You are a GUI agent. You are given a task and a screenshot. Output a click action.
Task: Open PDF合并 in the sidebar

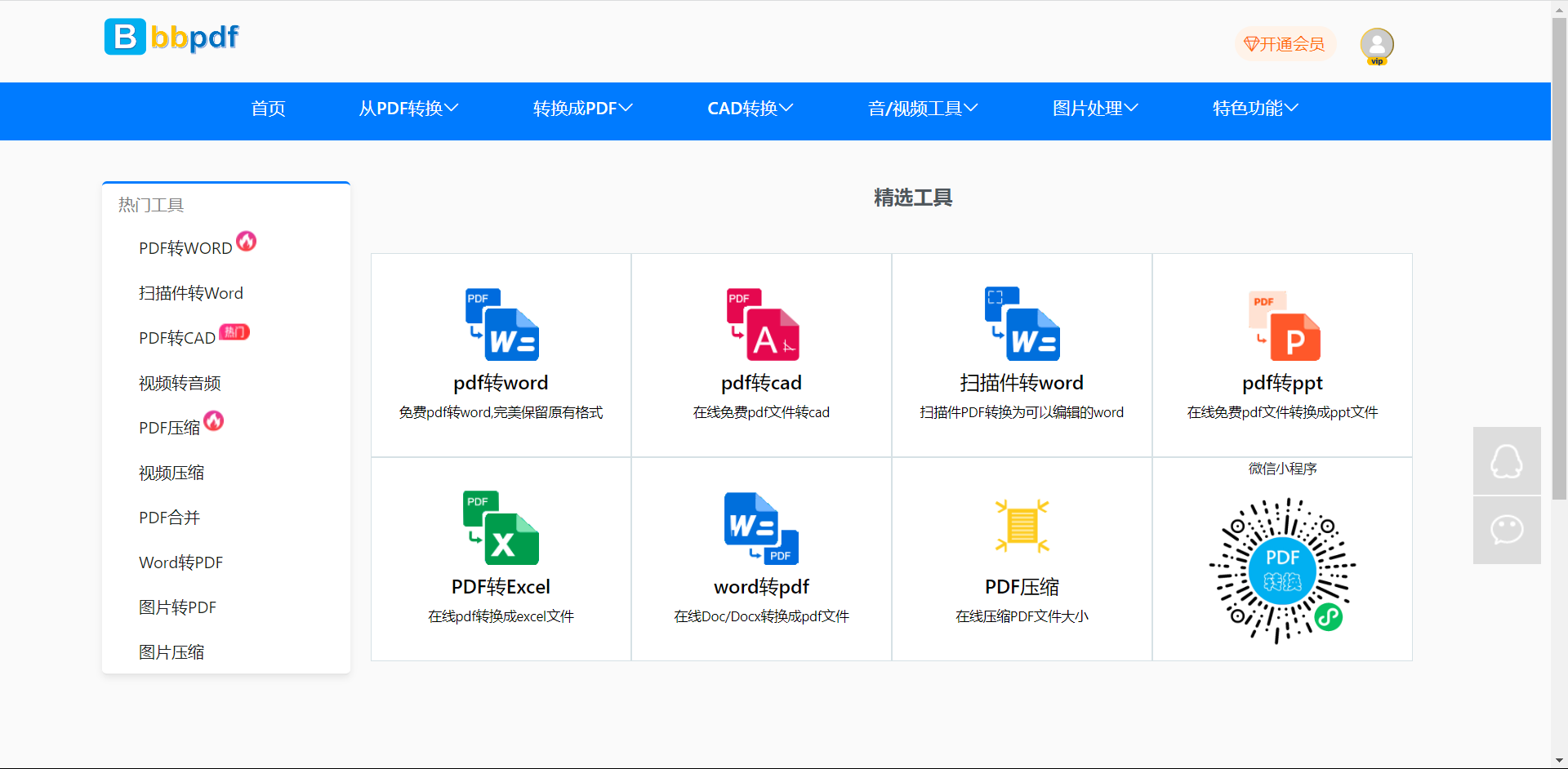(169, 518)
